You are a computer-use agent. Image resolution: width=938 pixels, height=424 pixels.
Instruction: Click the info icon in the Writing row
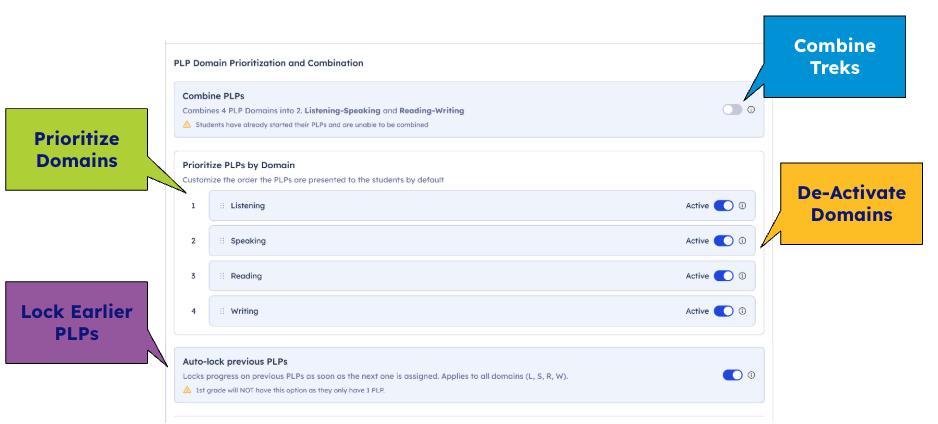[x=742, y=311]
